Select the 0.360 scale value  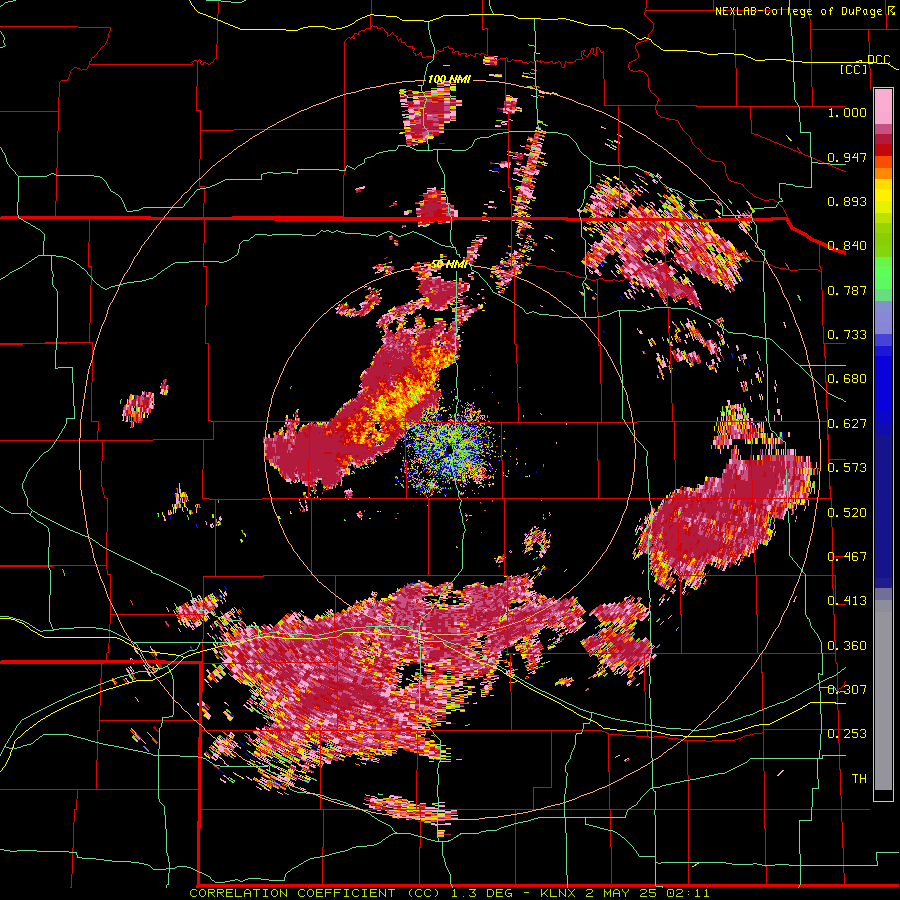click(x=847, y=646)
